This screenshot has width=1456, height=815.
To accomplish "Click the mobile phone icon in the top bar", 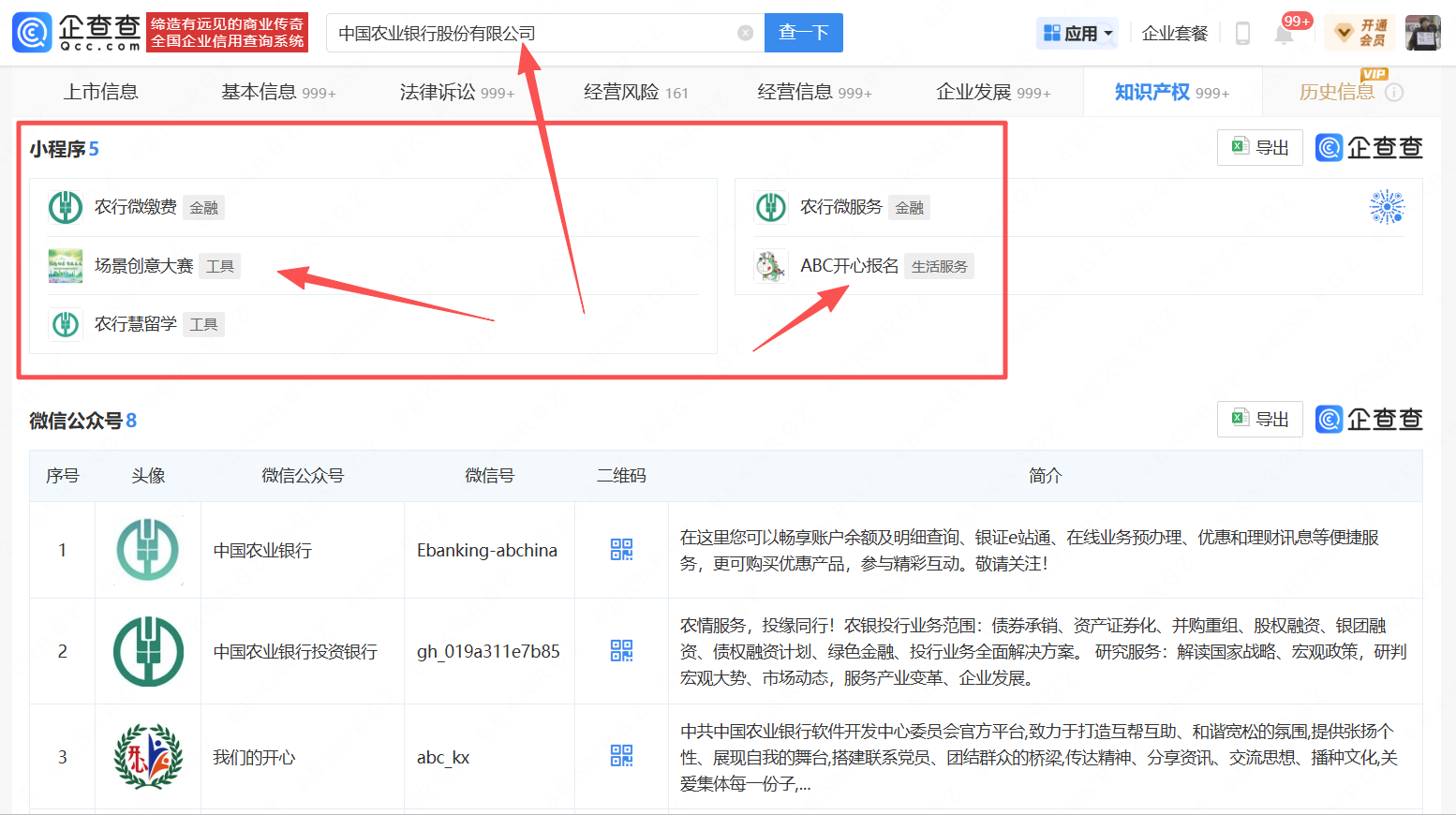I will tap(1242, 33).
